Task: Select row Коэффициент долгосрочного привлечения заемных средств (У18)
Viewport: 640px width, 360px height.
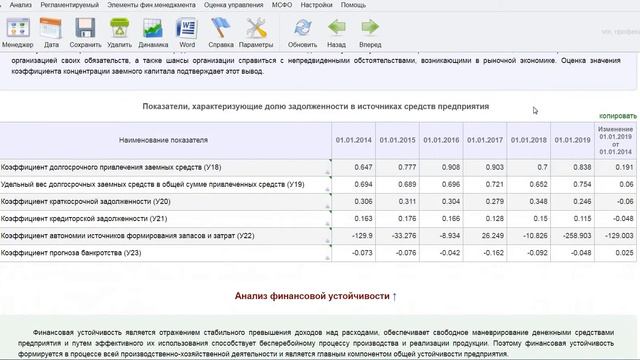Action: (x=318, y=167)
